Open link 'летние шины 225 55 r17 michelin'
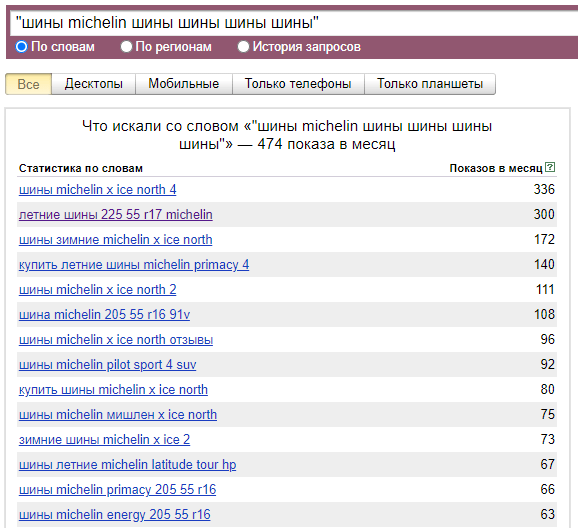Image resolution: width=578 pixels, height=528 pixels. click(115, 215)
